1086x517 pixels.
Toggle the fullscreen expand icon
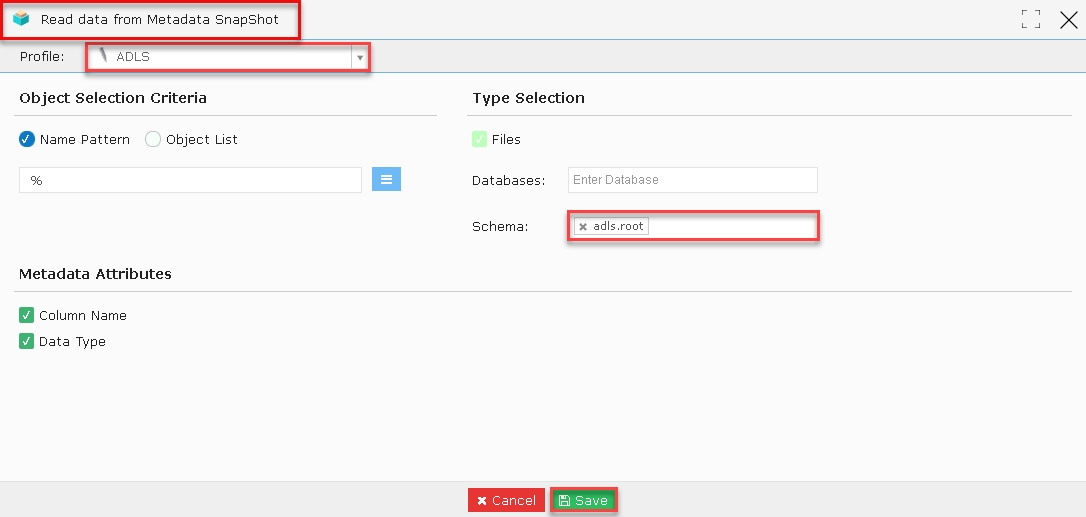click(x=1031, y=19)
